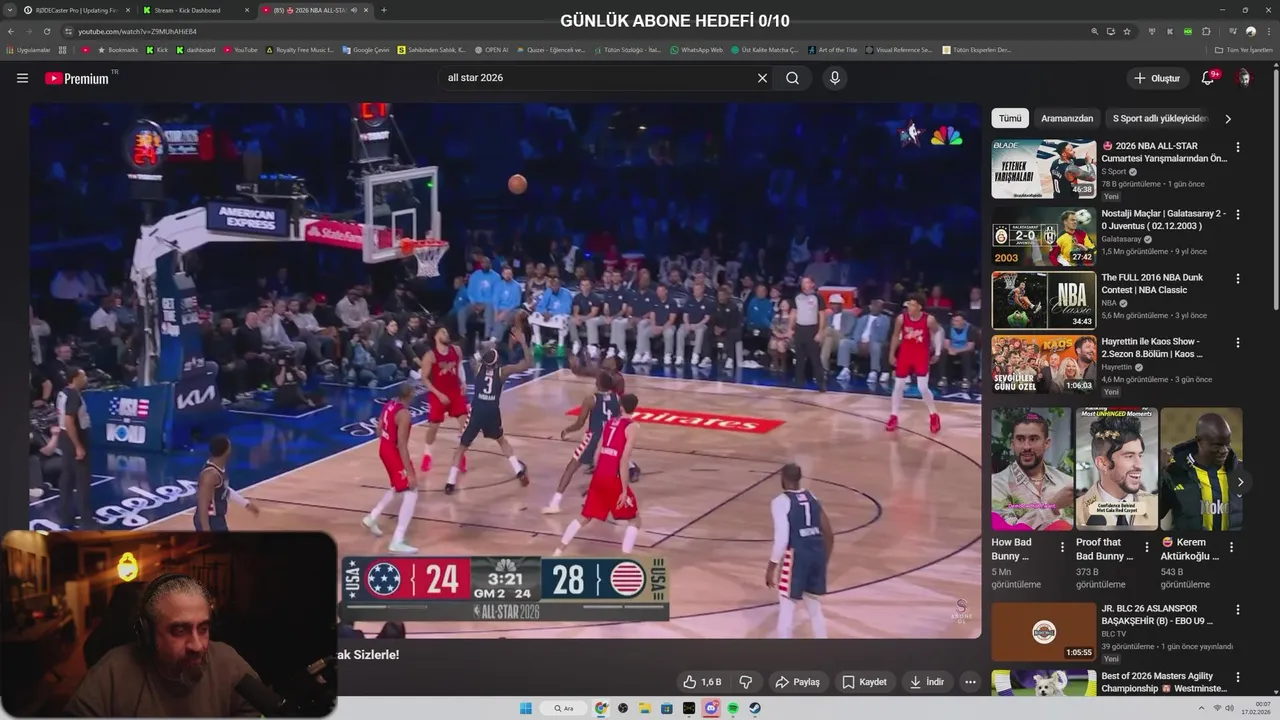Screen dimensions: 1280x720
Task: Open Discord from the taskbar
Action: 711,708
